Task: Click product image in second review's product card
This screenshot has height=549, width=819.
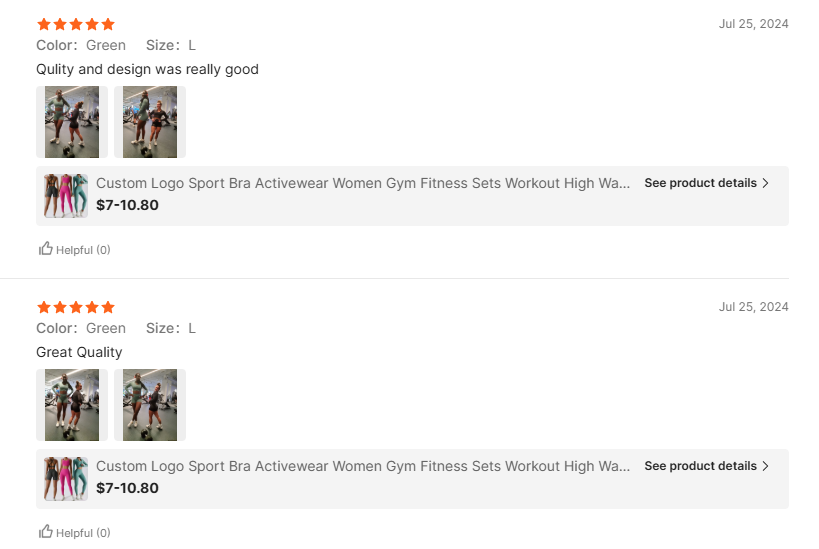Action: tap(66, 479)
